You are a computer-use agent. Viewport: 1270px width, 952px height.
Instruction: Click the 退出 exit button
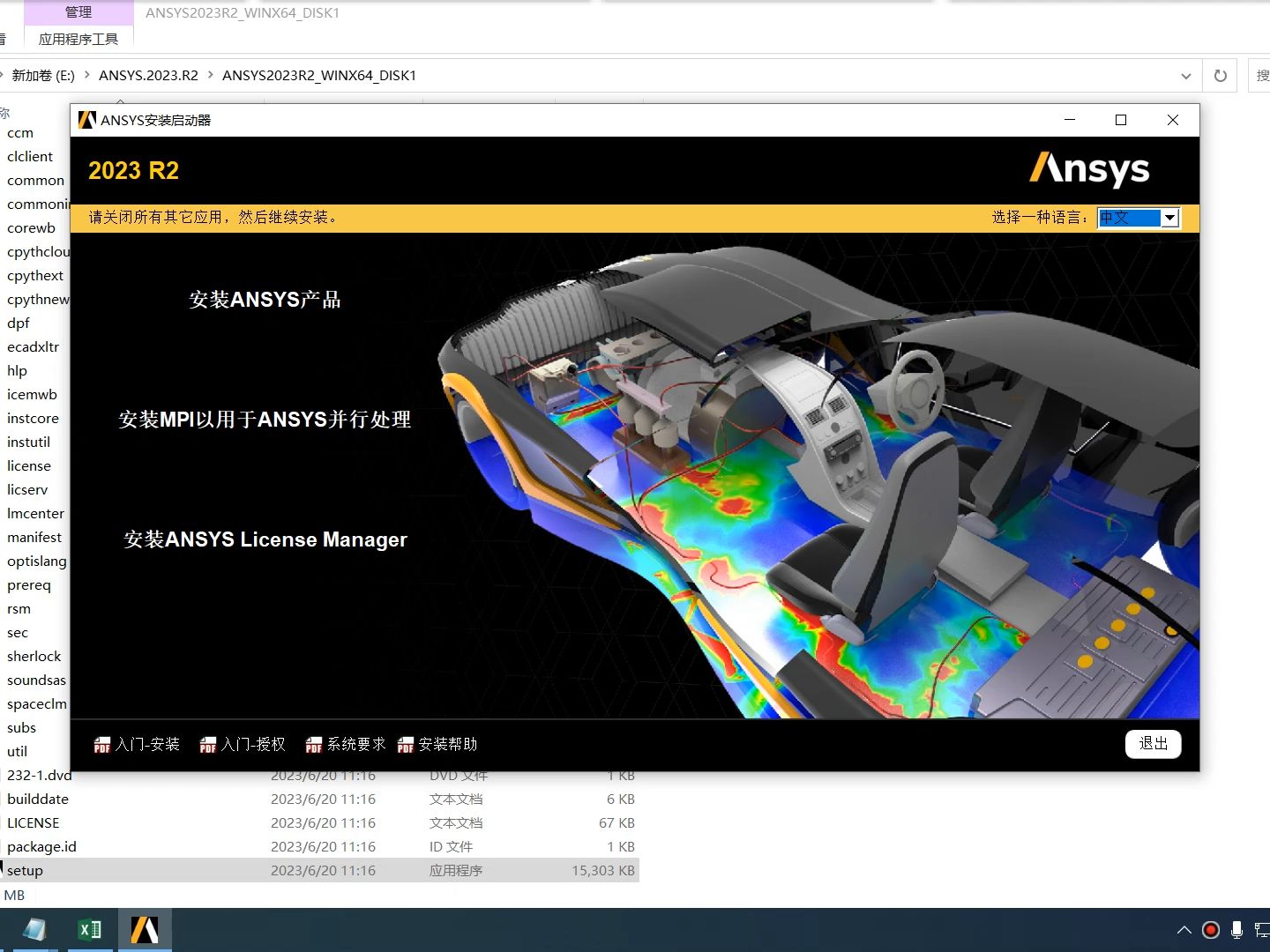click(x=1154, y=744)
